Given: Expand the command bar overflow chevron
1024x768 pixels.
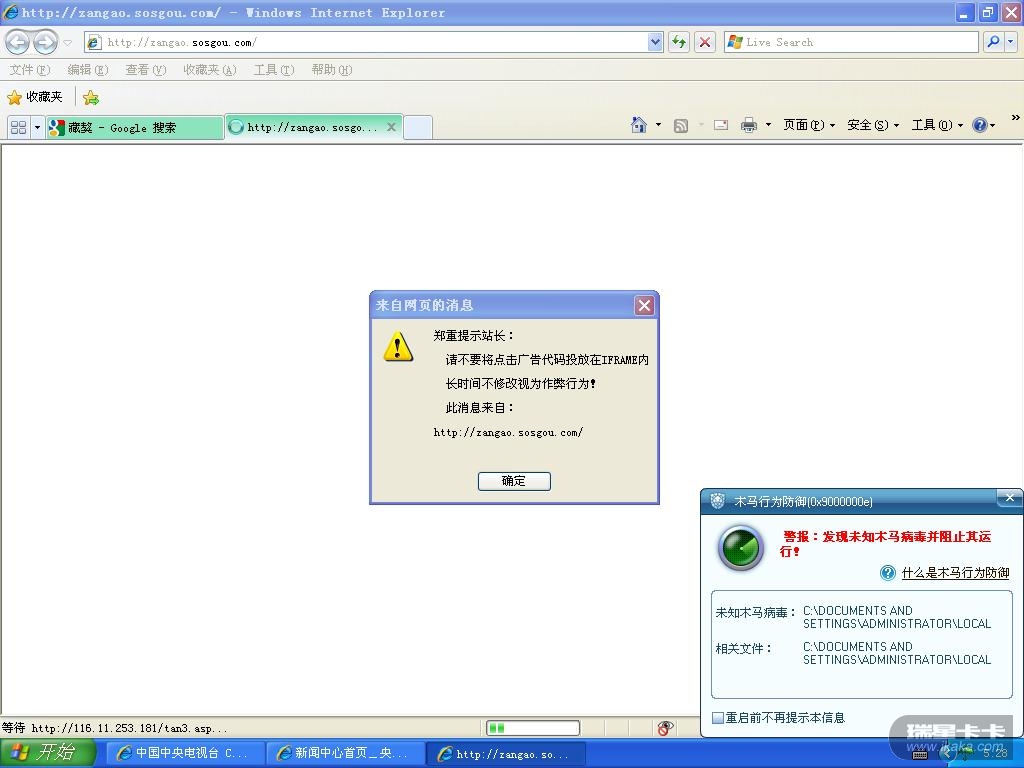Looking at the screenshot, I should tap(1016, 118).
